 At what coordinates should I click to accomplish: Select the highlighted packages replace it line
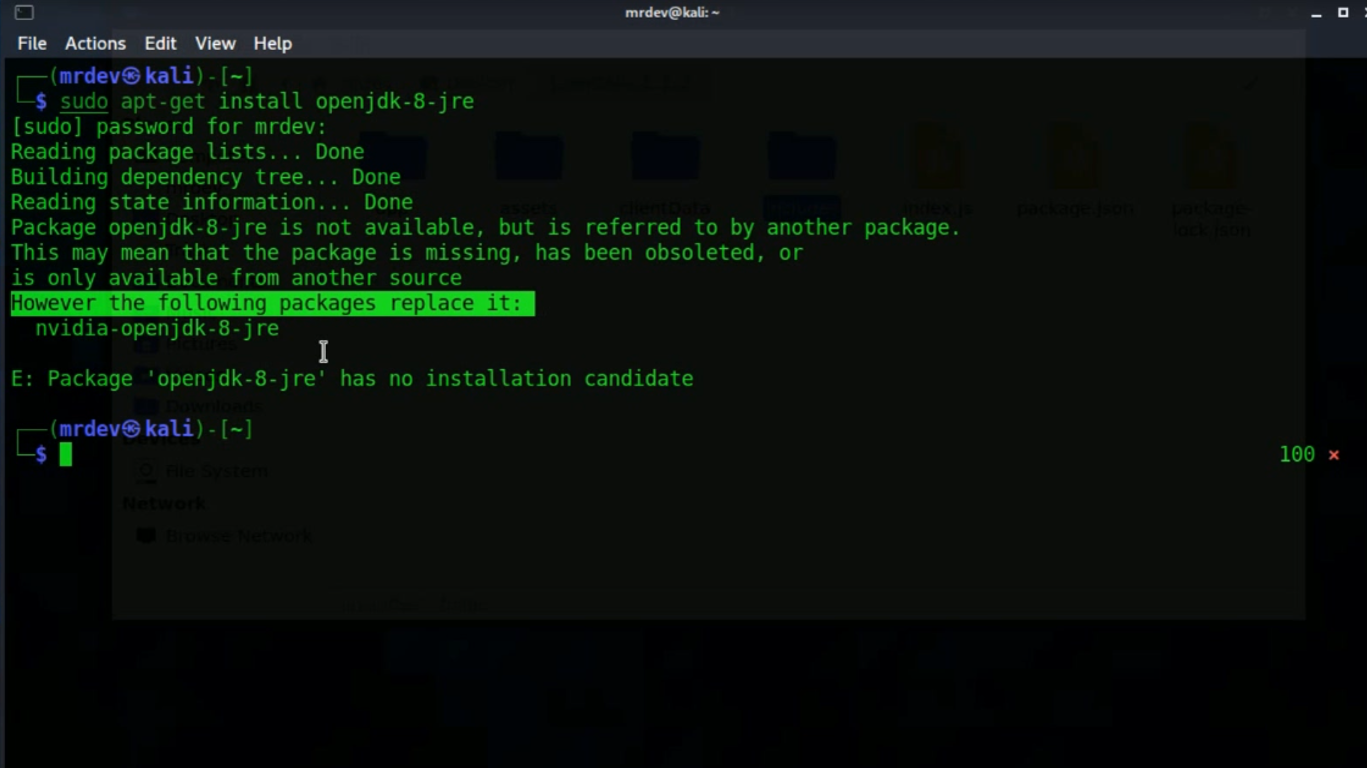coord(270,302)
